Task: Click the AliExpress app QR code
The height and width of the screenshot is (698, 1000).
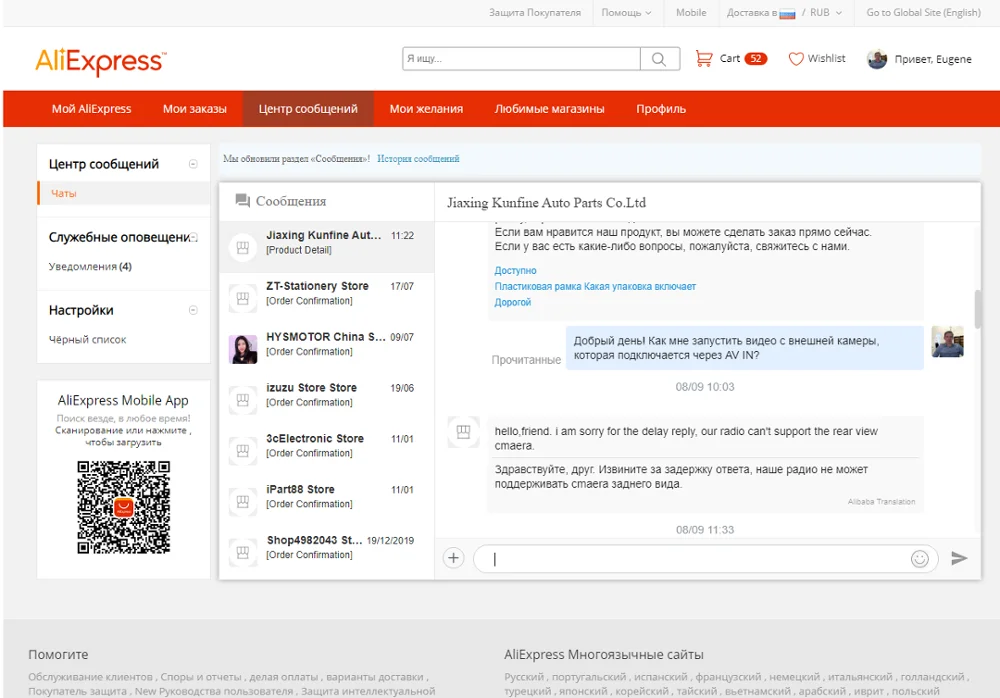Action: [124, 507]
